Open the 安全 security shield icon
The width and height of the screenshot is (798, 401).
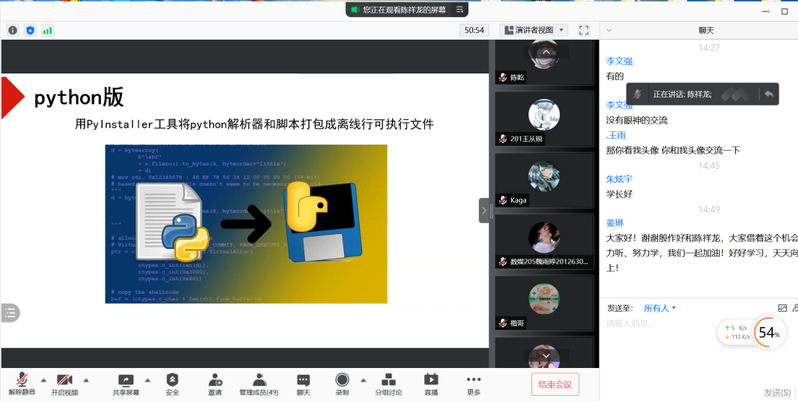coord(172,379)
